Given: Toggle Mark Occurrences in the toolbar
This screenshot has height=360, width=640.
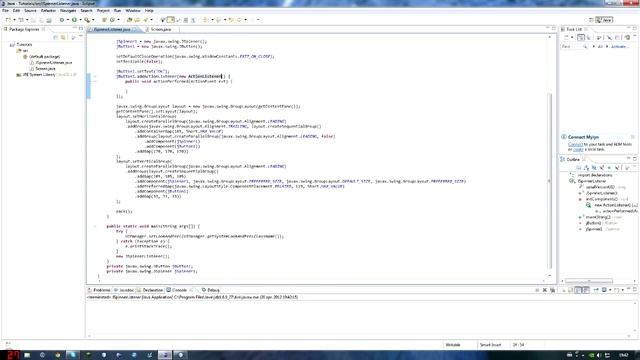Looking at the screenshot, I should (170, 20).
